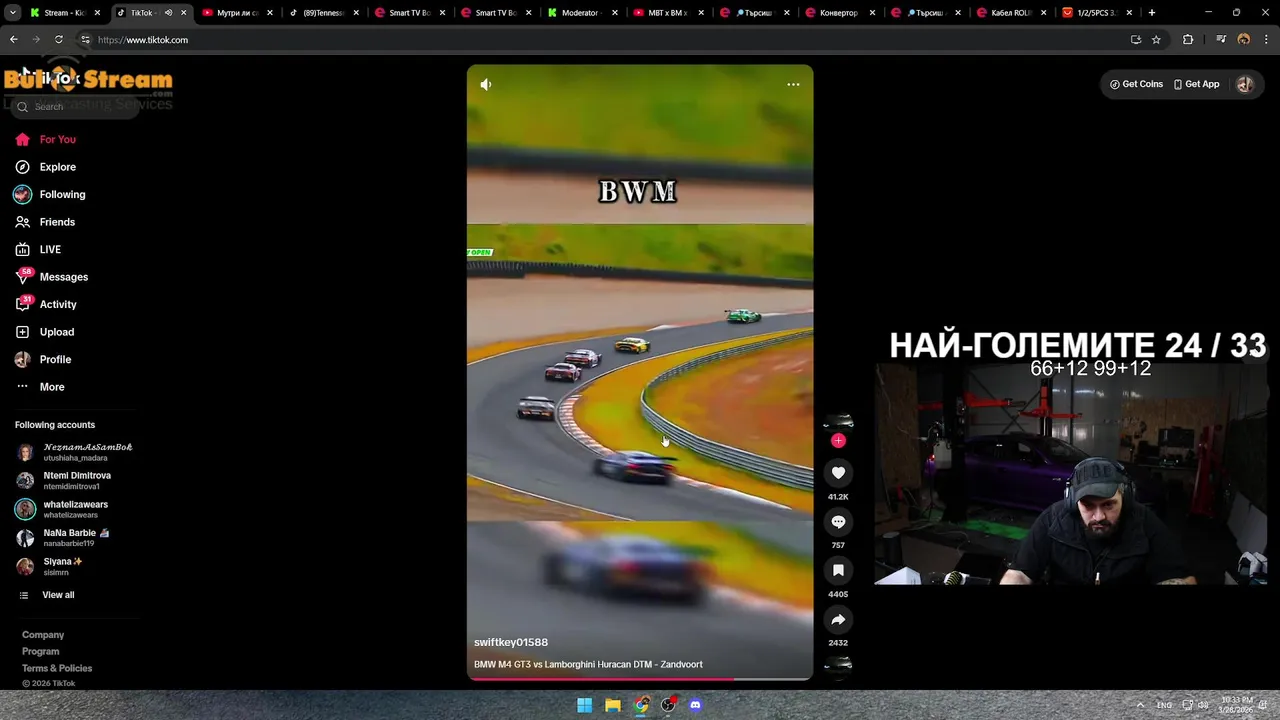Click the BMW M4 GT3 video caption

tap(588, 664)
